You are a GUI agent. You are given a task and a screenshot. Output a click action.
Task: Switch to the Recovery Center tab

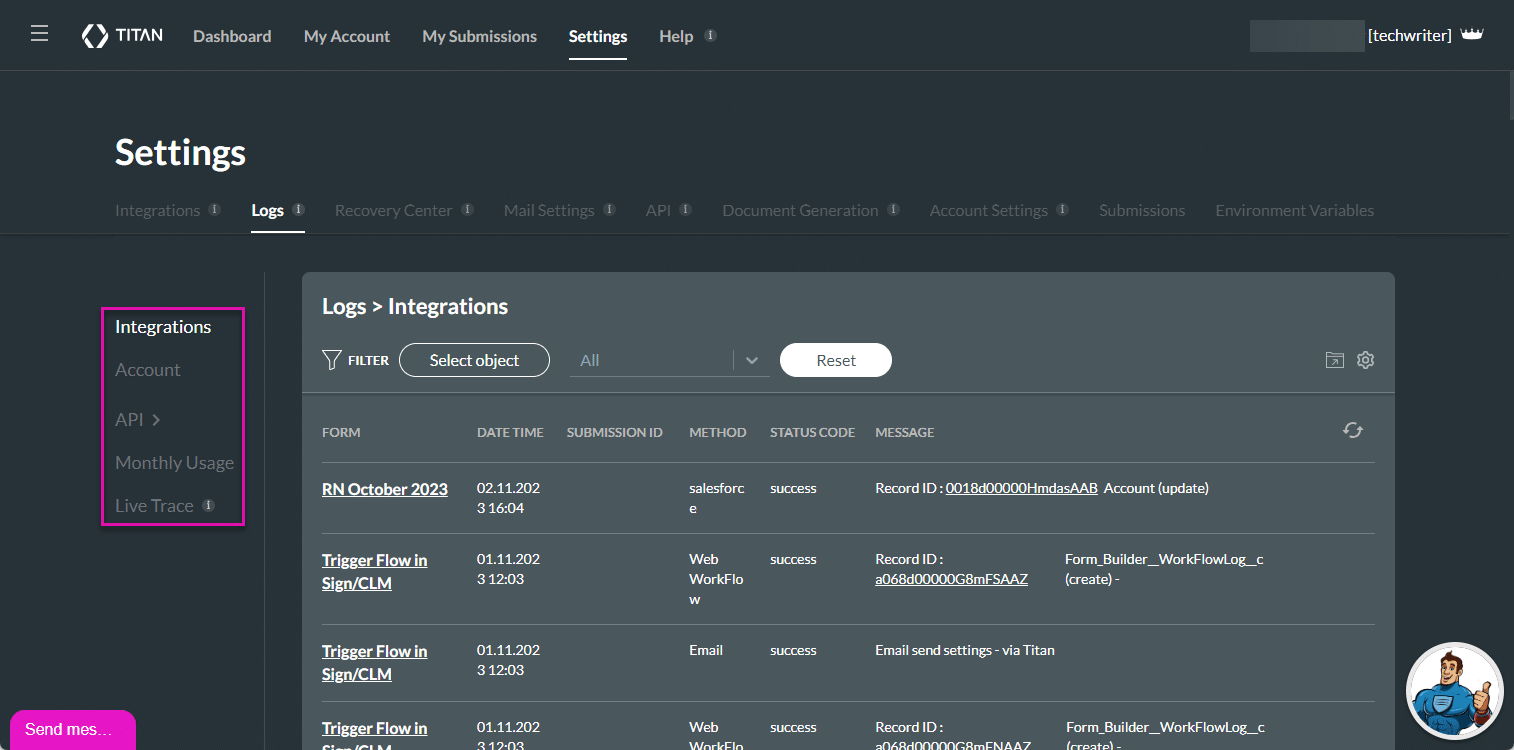394,210
